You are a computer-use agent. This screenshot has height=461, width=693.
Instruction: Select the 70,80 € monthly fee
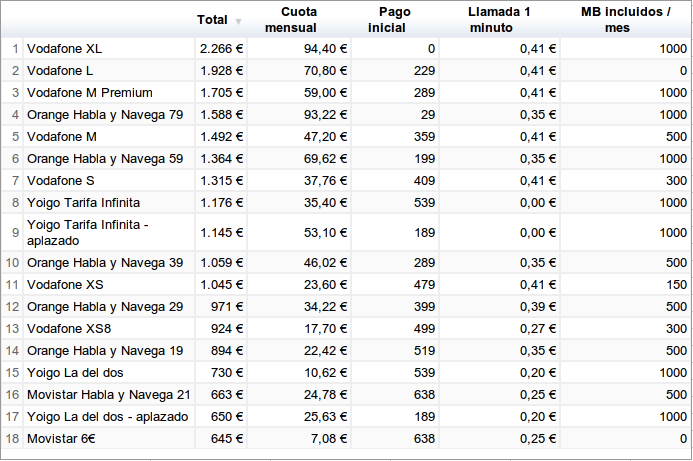(325, 71)
